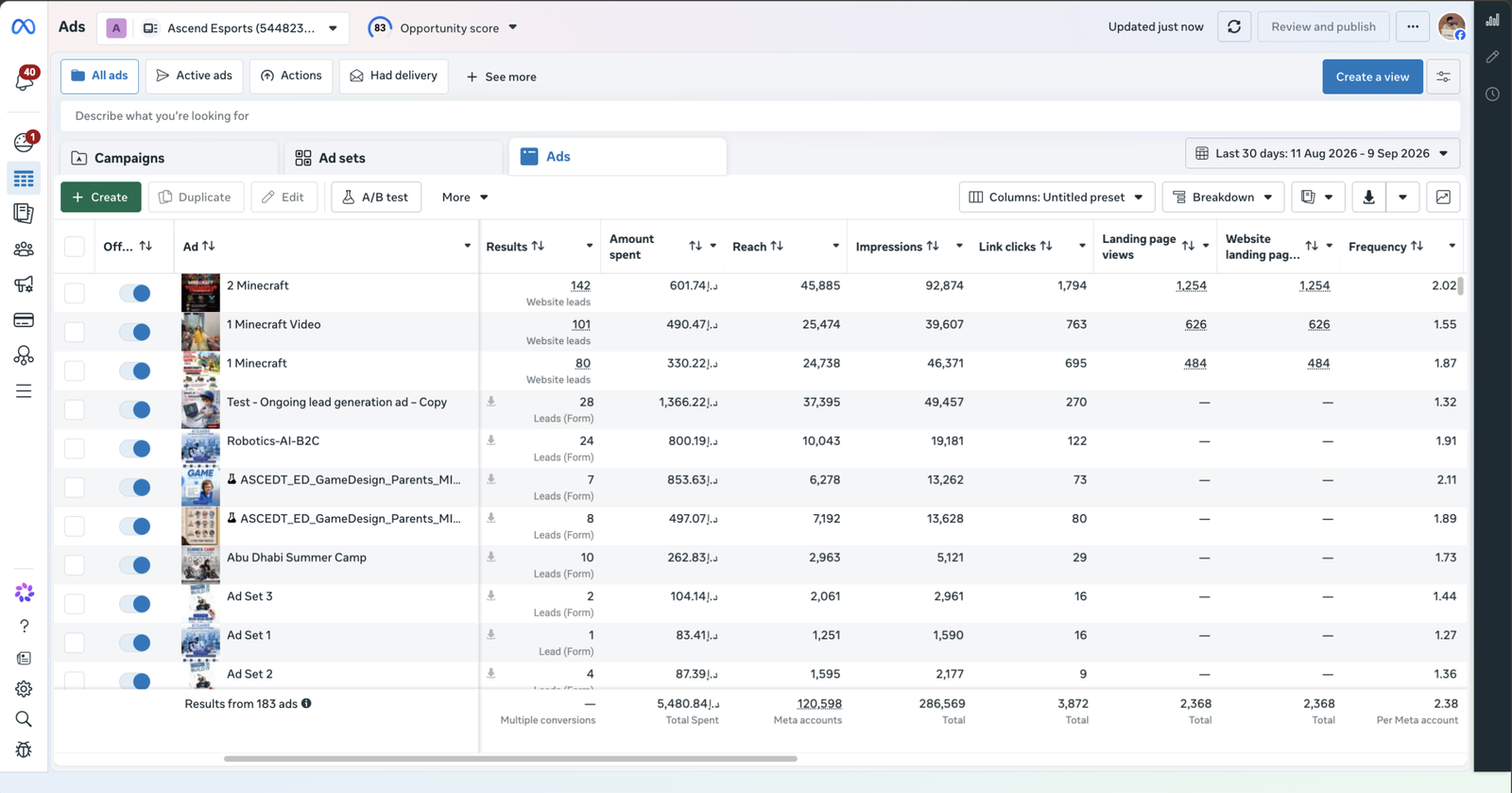The height and width of the screenshot is (793, 1512).
Task: Open pencil edit icon in right panel
Action: point(1493,57)
